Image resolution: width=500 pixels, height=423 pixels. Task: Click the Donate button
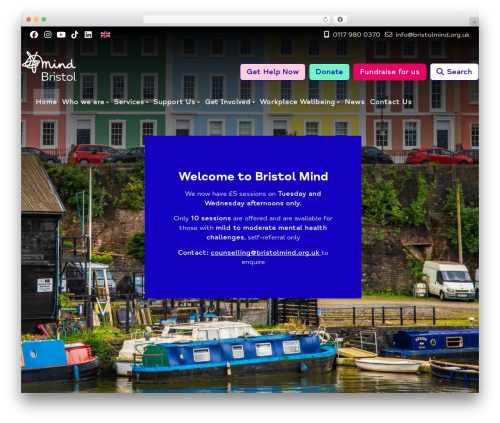[329, 72]
